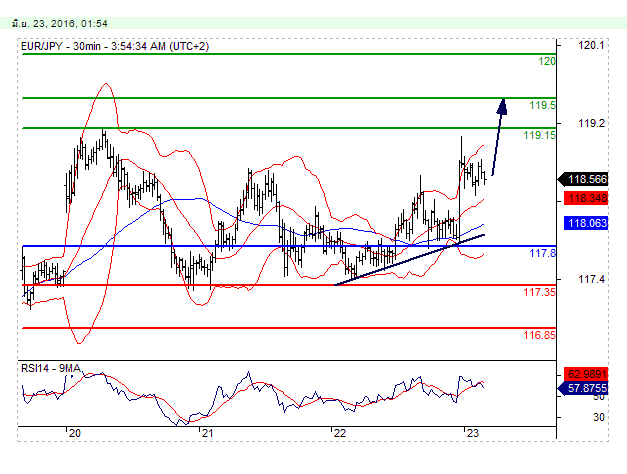627x474 pixels.
Task: Select the 119.15 resistance level label
Action: coord(540,134)
